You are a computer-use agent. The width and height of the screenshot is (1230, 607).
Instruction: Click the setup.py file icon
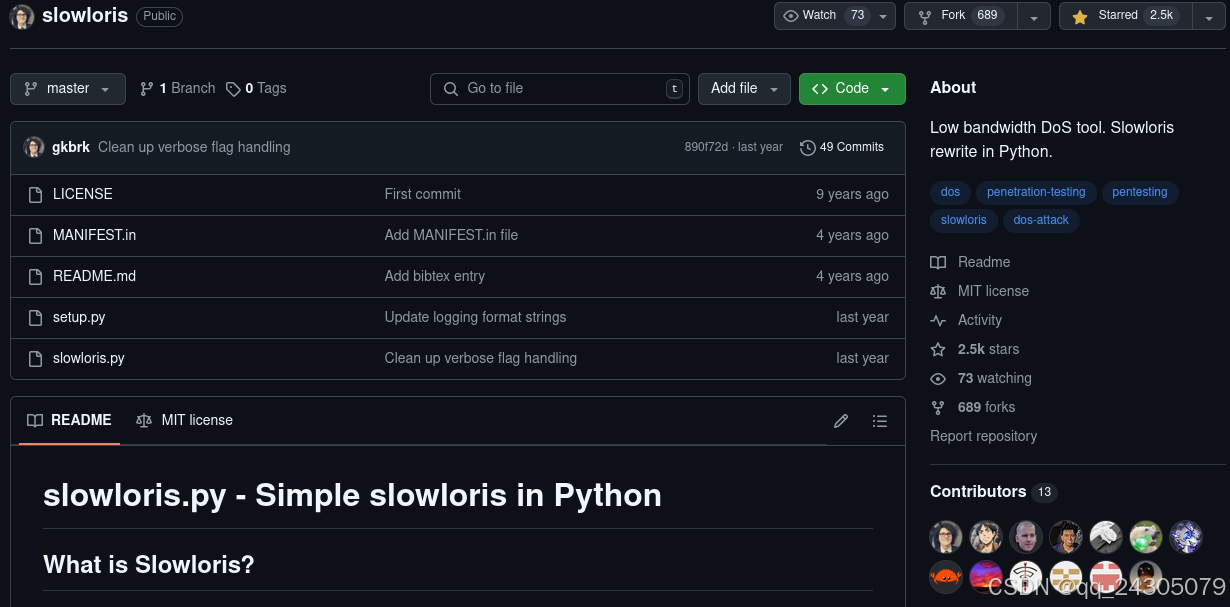[35, 317]
